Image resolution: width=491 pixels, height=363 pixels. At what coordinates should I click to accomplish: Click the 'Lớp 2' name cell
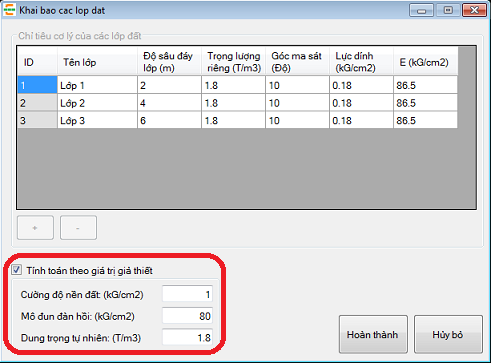tap(97, 103)
